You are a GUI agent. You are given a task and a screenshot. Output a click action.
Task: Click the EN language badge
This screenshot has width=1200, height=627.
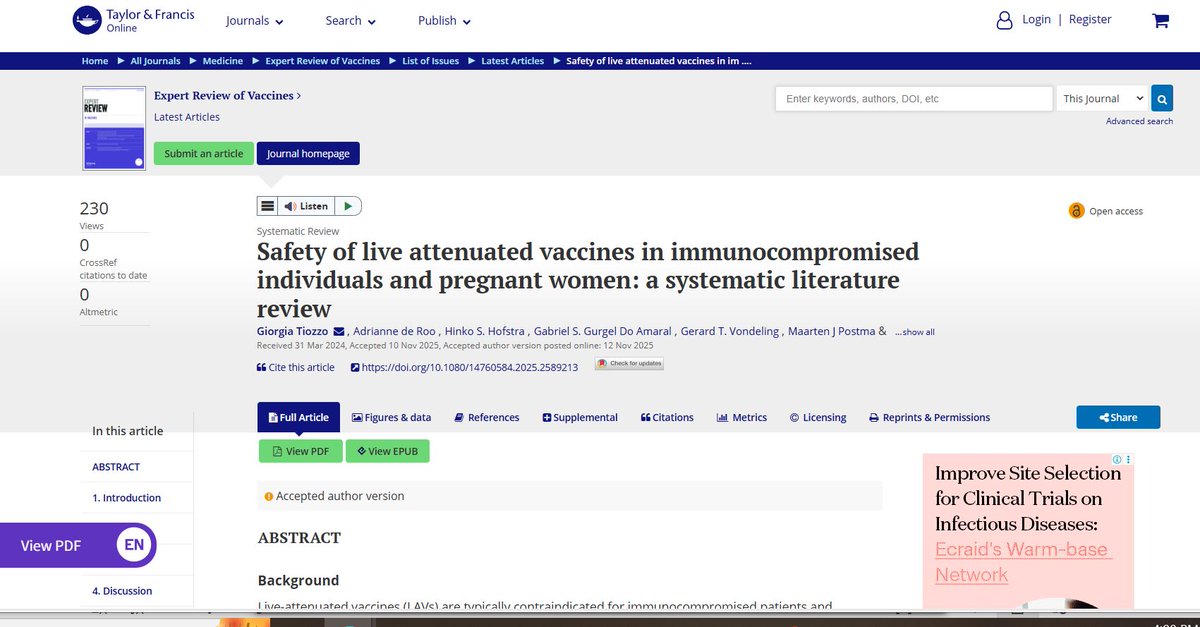click(x=133, y=545)
